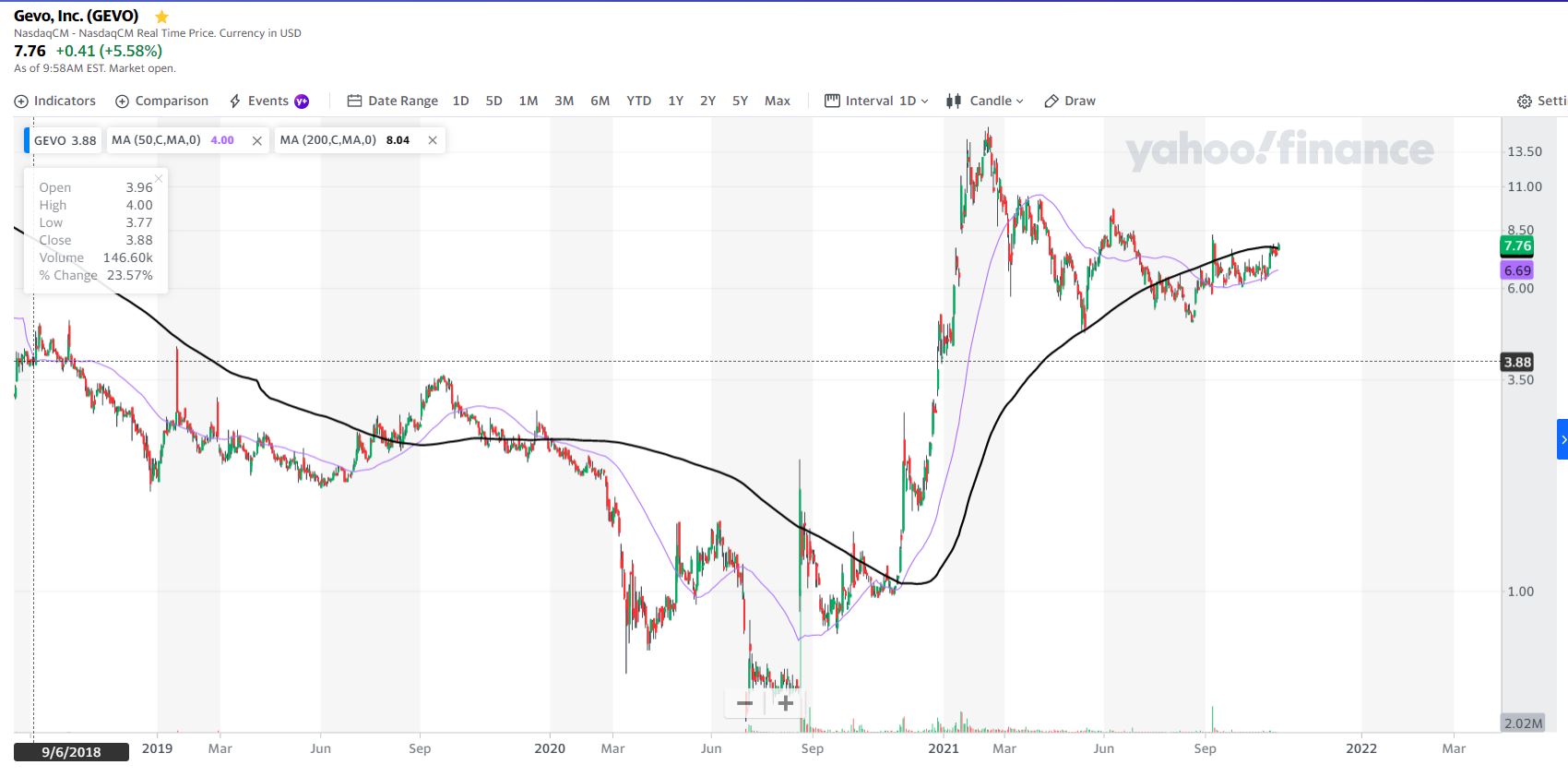The height and width of the screenshot is (777, 1568).
Task: Zoom out with the minus button
Action: coord(745,703)
